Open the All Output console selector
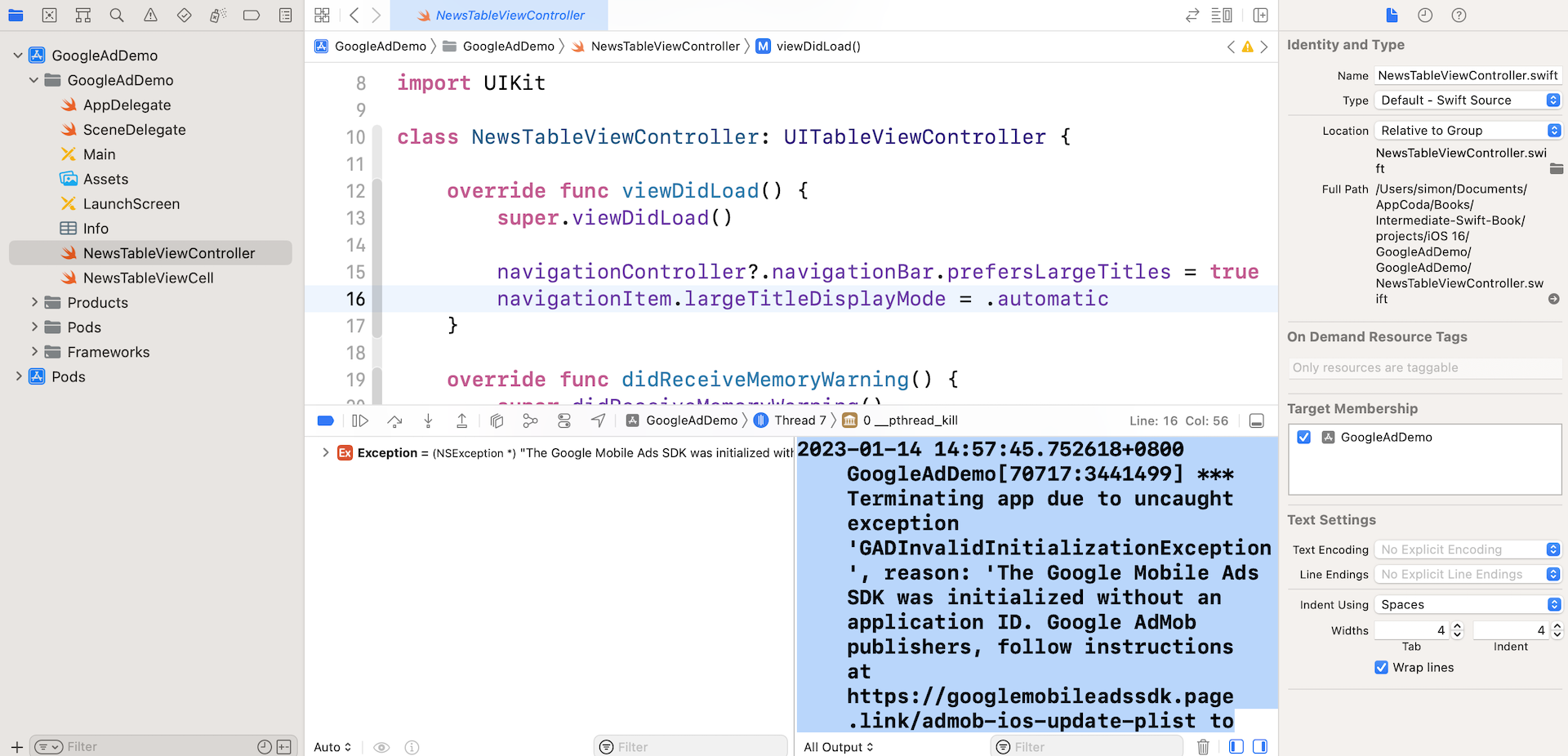The width and height of the screenshot is (1568, 756). click(838, 746)
